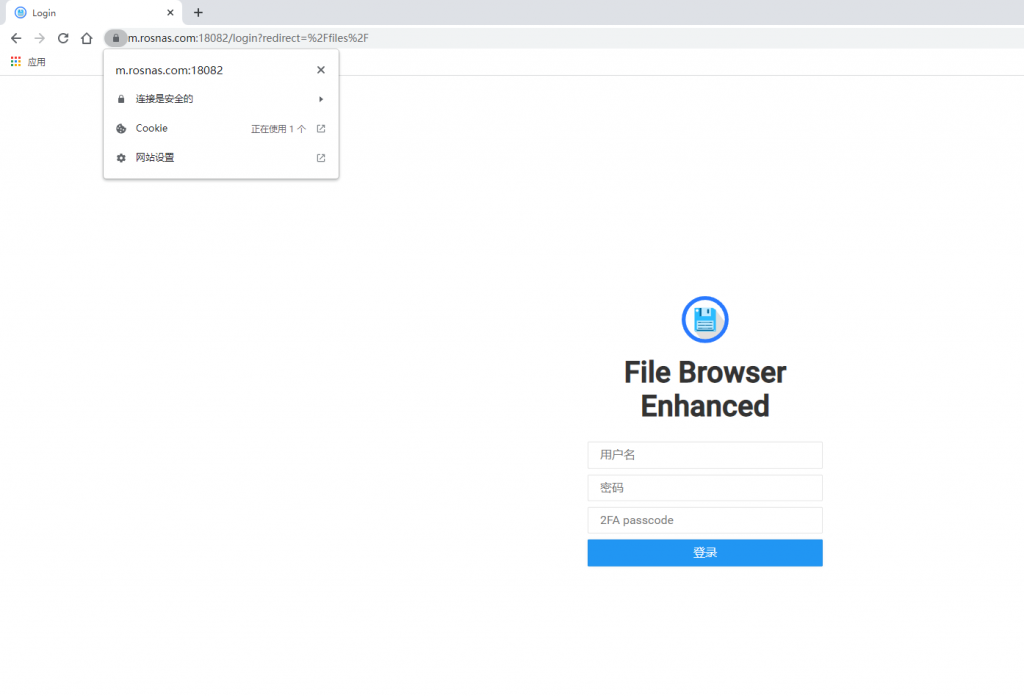Click the File Browser Enhanced heading
This screenshot has width=1024, height=696.
pos(705,389)
